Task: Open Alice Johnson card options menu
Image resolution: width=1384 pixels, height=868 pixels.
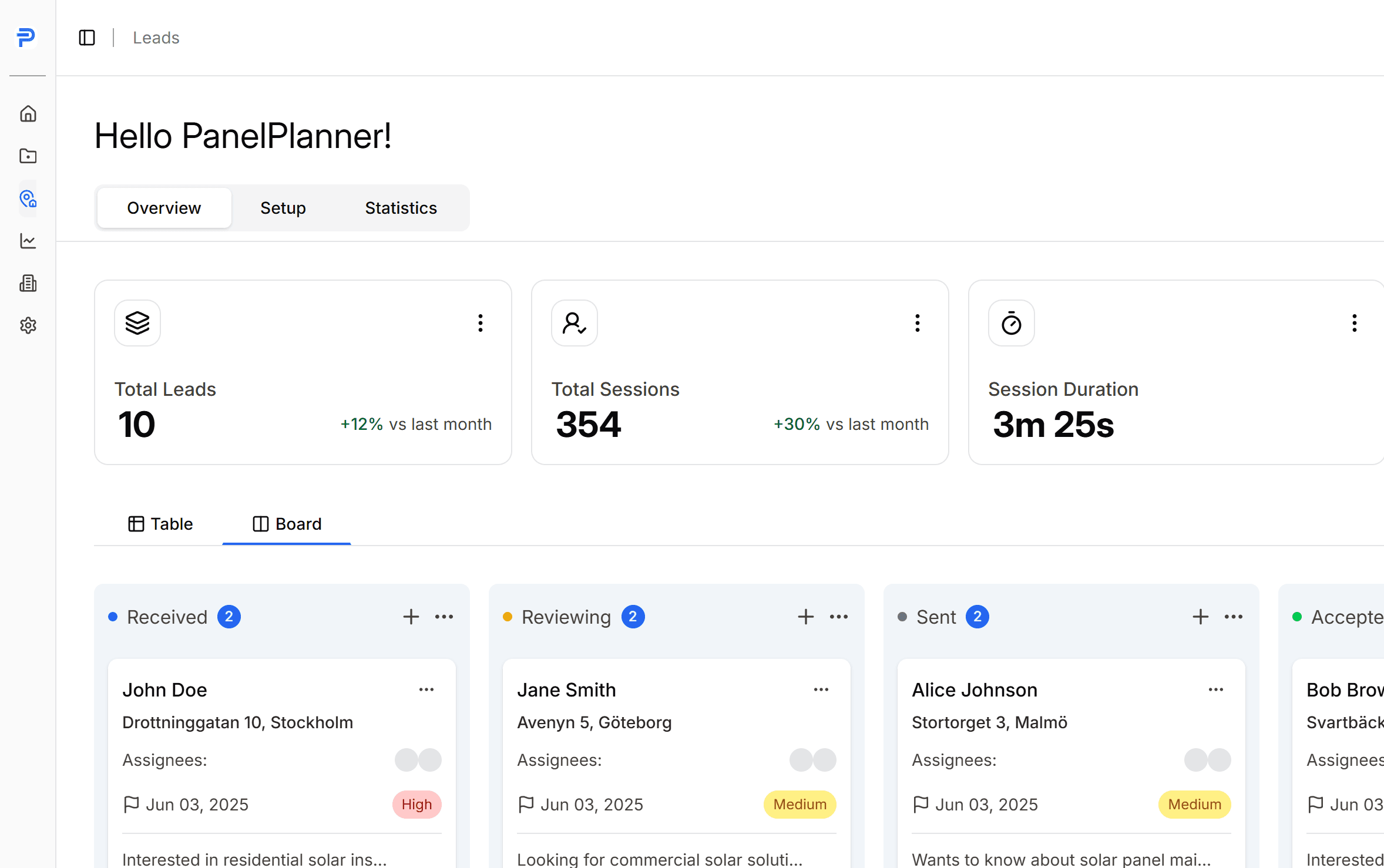Action: coord(1216,689)
